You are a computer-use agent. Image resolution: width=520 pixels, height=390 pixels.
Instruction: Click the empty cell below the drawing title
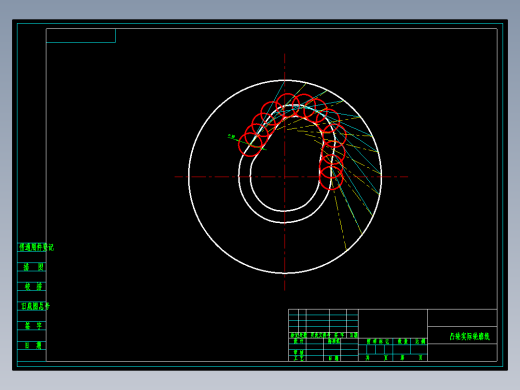click(462, 352)
